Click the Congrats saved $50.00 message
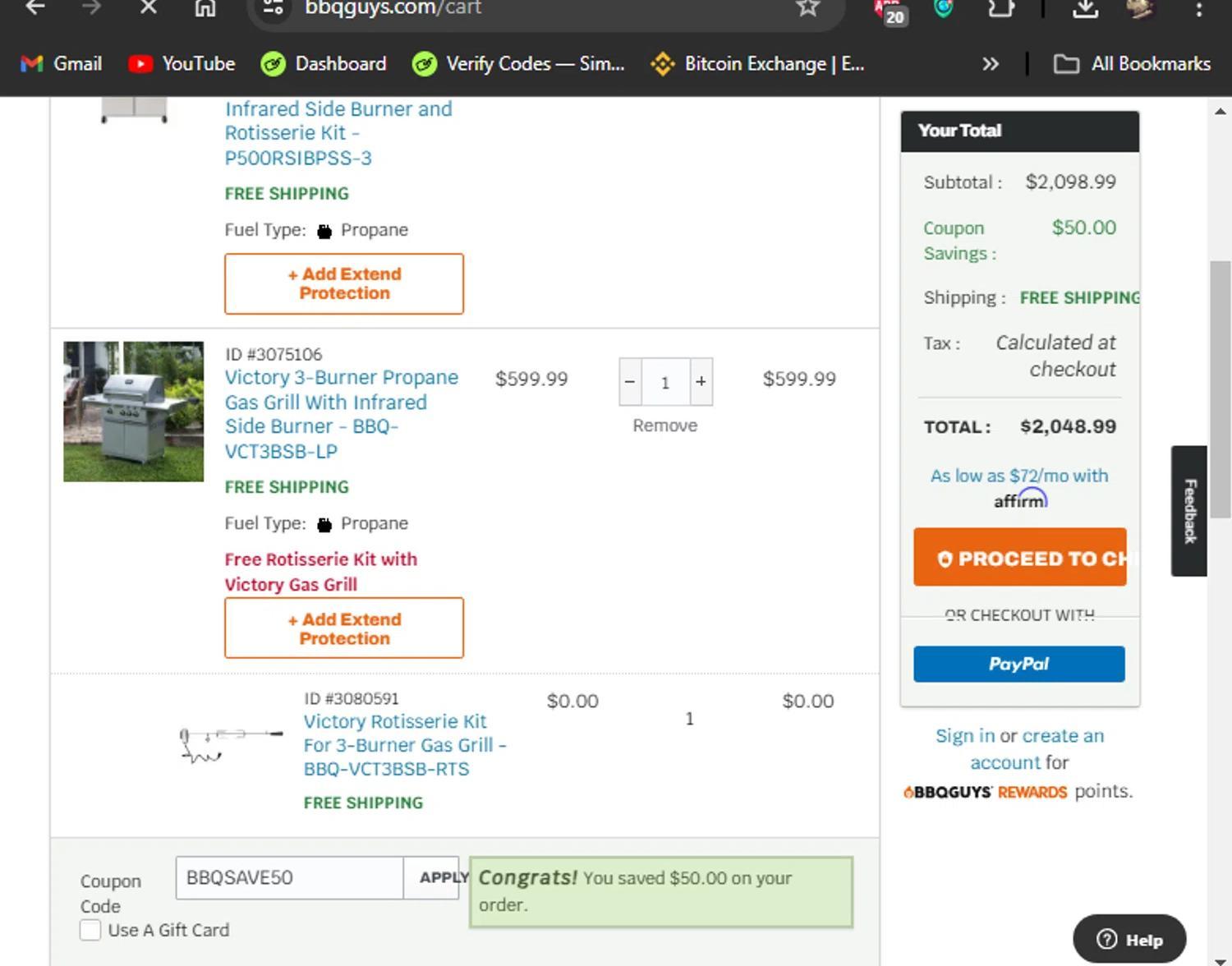 tap(661, 892)
